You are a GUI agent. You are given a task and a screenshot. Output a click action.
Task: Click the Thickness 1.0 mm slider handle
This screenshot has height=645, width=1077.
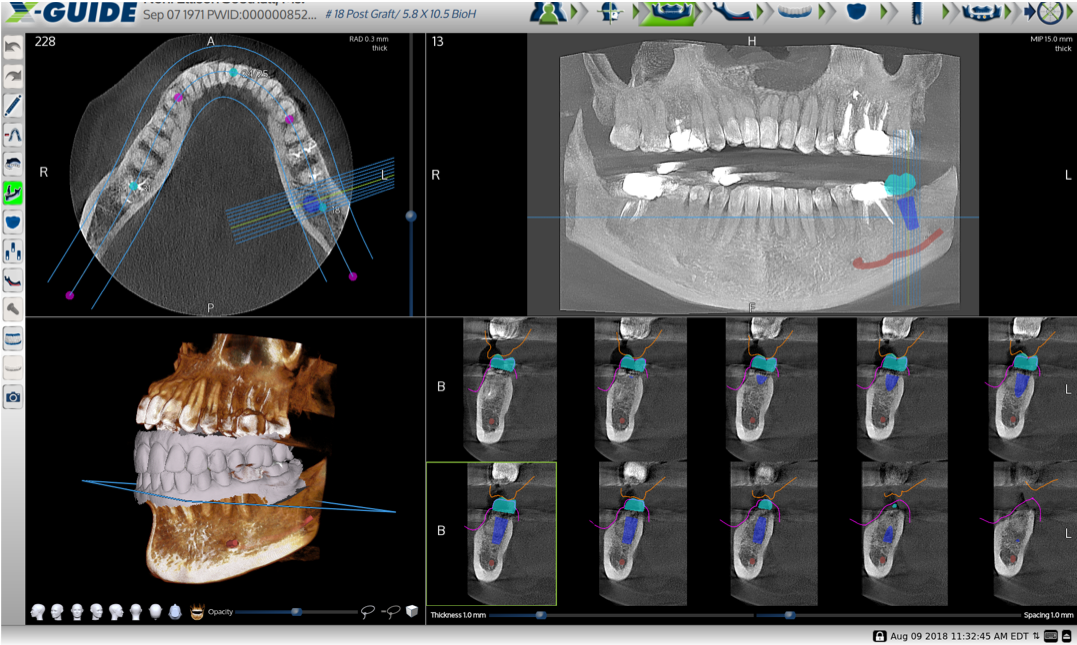[541, 615]
